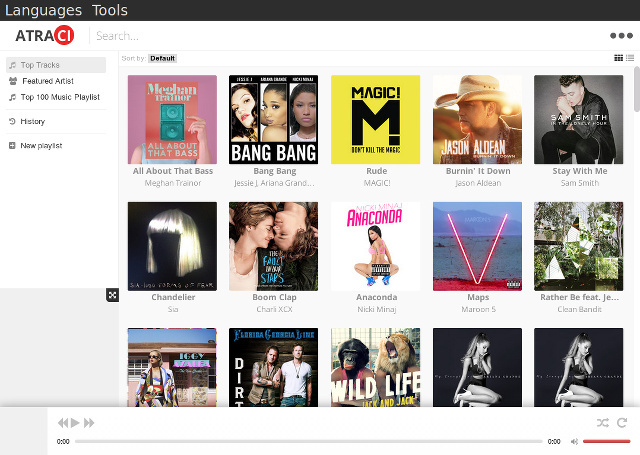Open the three-dot options menu
This screenshot has height=455, width=640.
click(x=621, y=36)
